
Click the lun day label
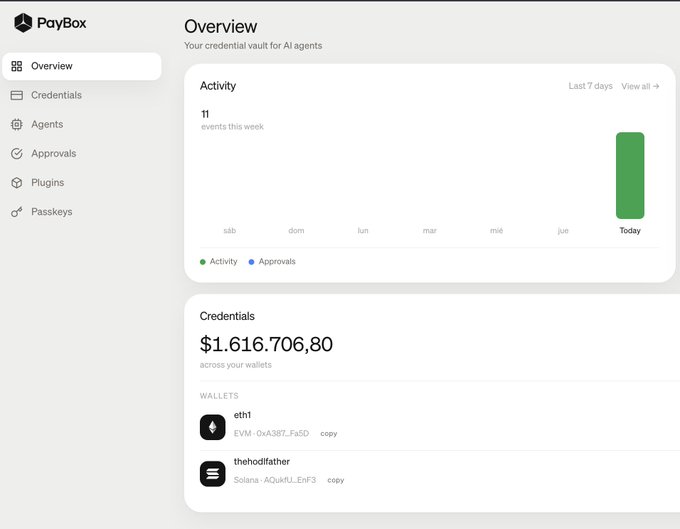(363, 231)
